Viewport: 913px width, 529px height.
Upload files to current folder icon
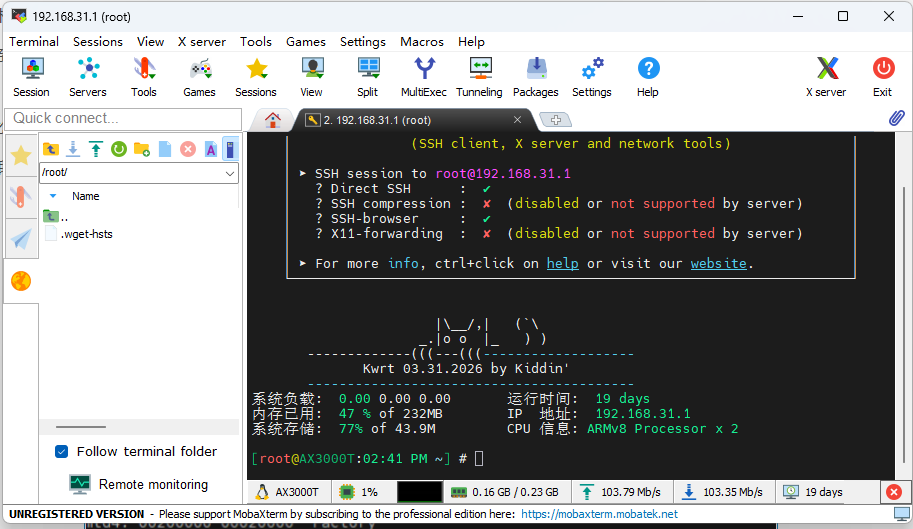[95, 150]
